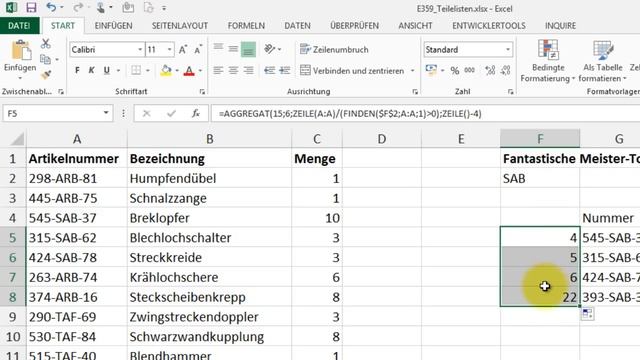
Task: Cut selection with the scissors icon
Action: pos(46,43)
